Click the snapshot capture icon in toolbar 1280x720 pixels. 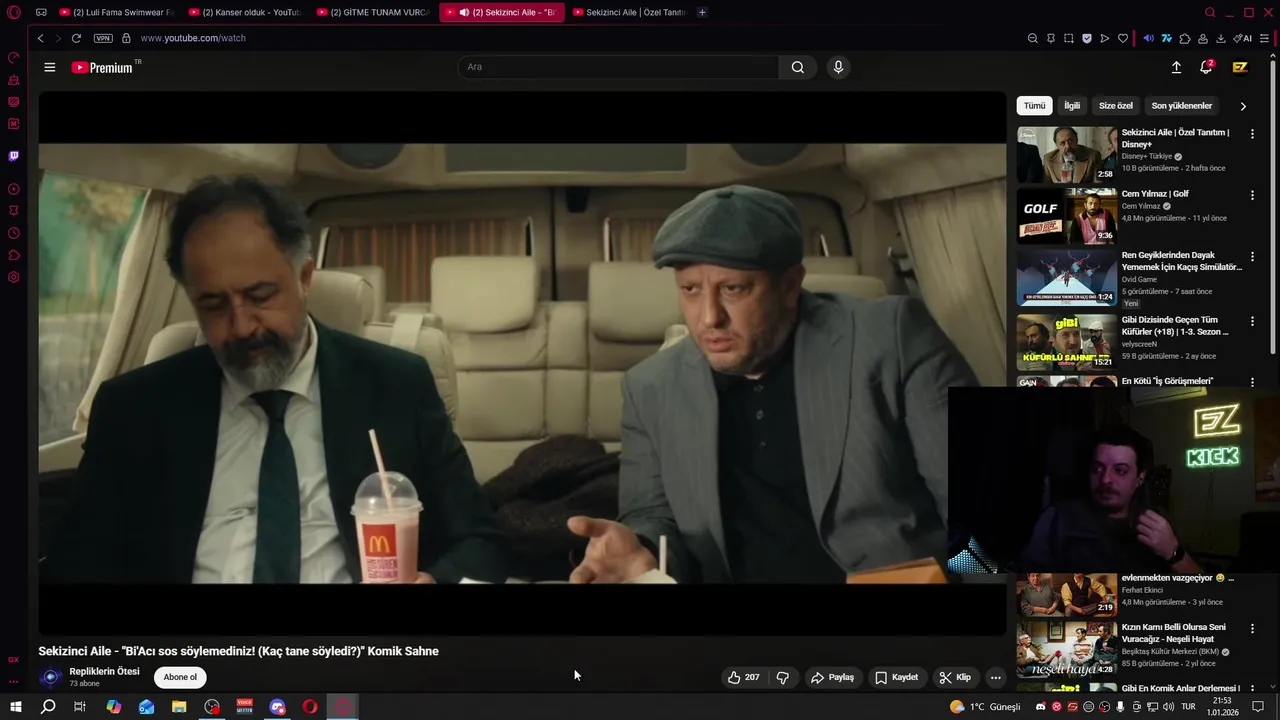click(x=1069, y=38)
